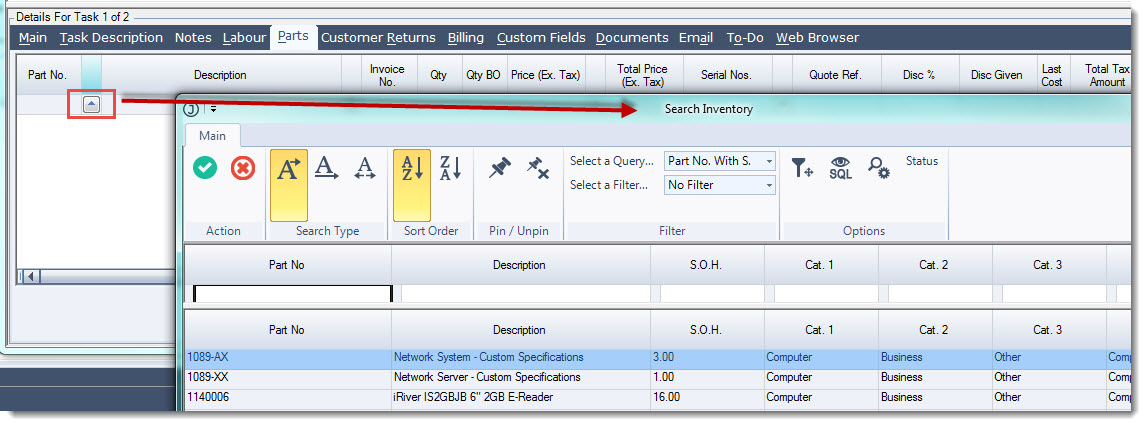
Task: Click the add filter funnel icon
Action: [802, 168]
